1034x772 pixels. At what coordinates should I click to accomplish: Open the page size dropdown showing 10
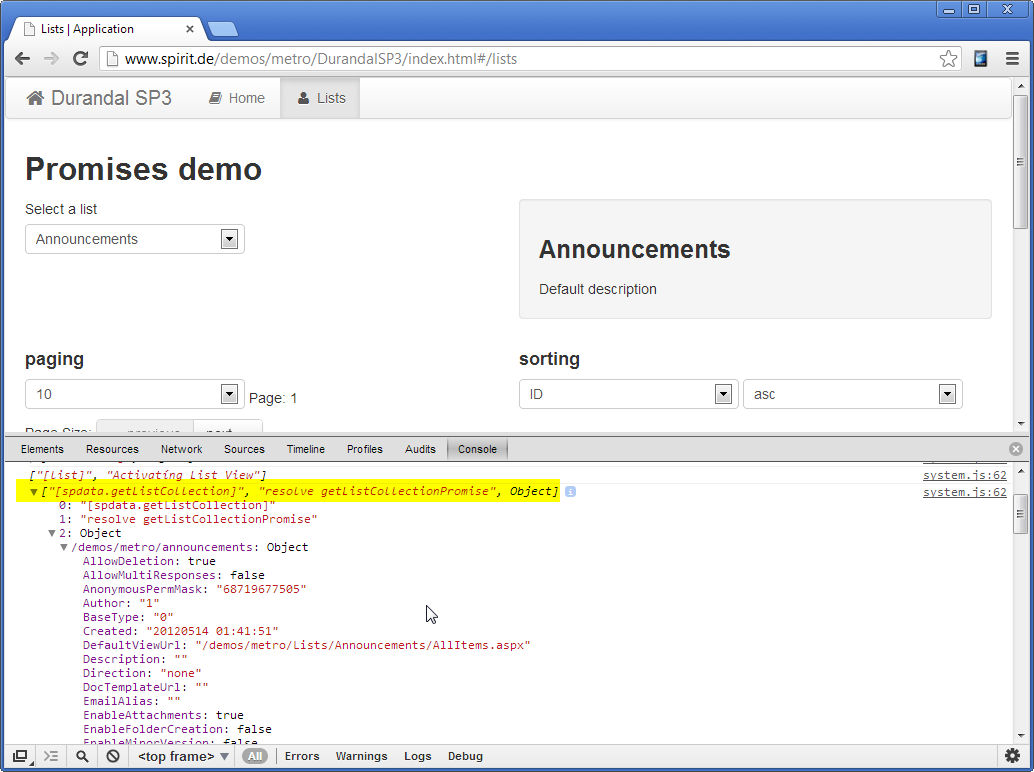coord(135,394)
